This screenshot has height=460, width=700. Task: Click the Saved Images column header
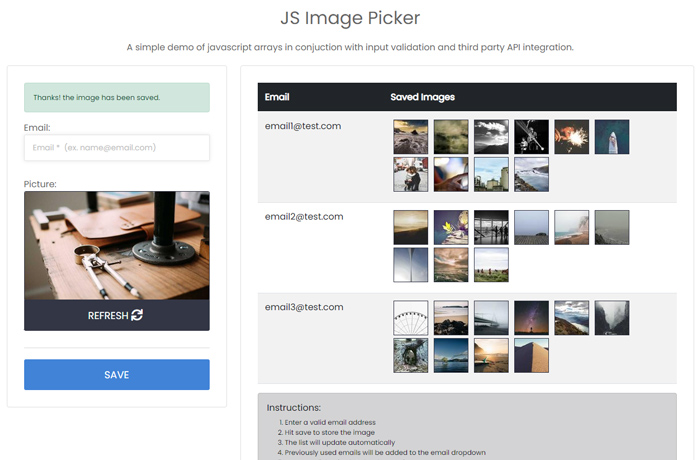tap(422, 97)
